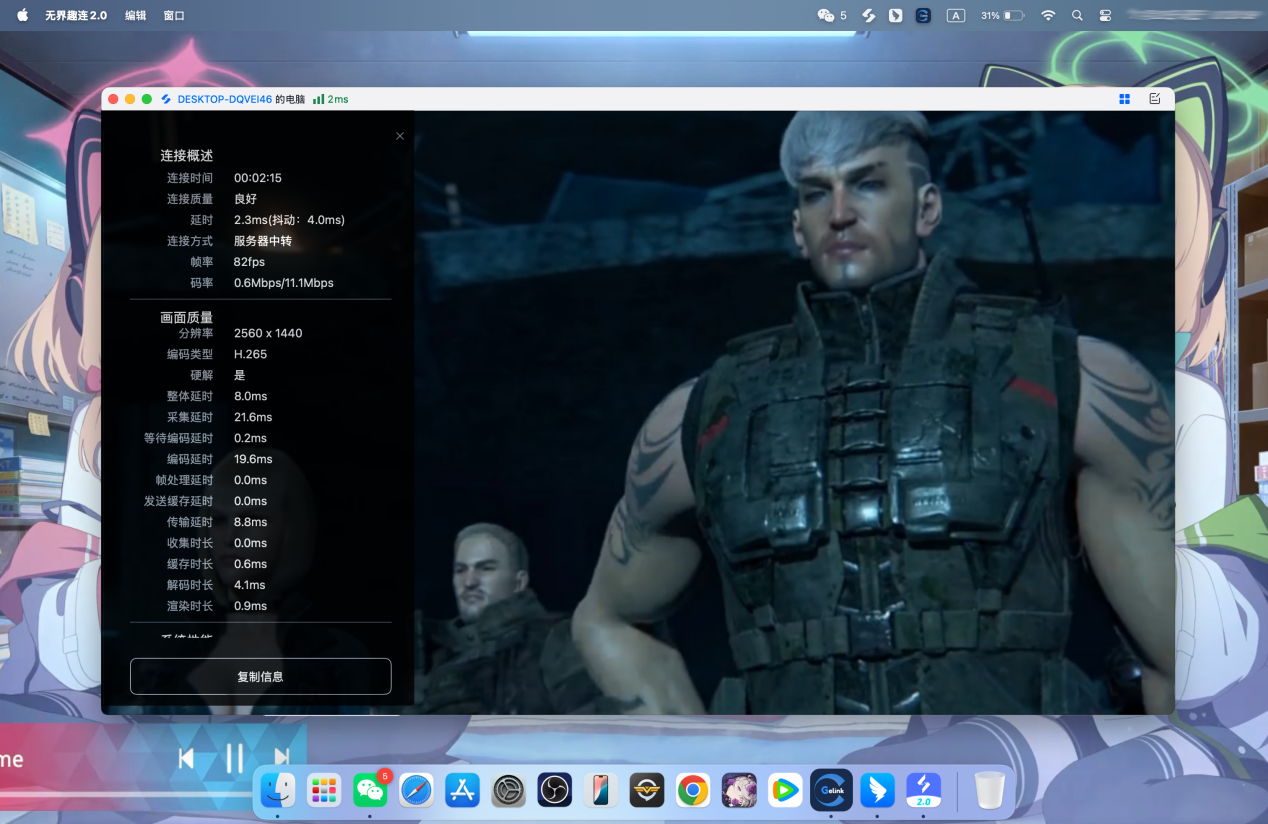Click the battery 31% indicator
This screenshot has height=824, width=1268.
pyautogui.click(x=1002, y=15)
